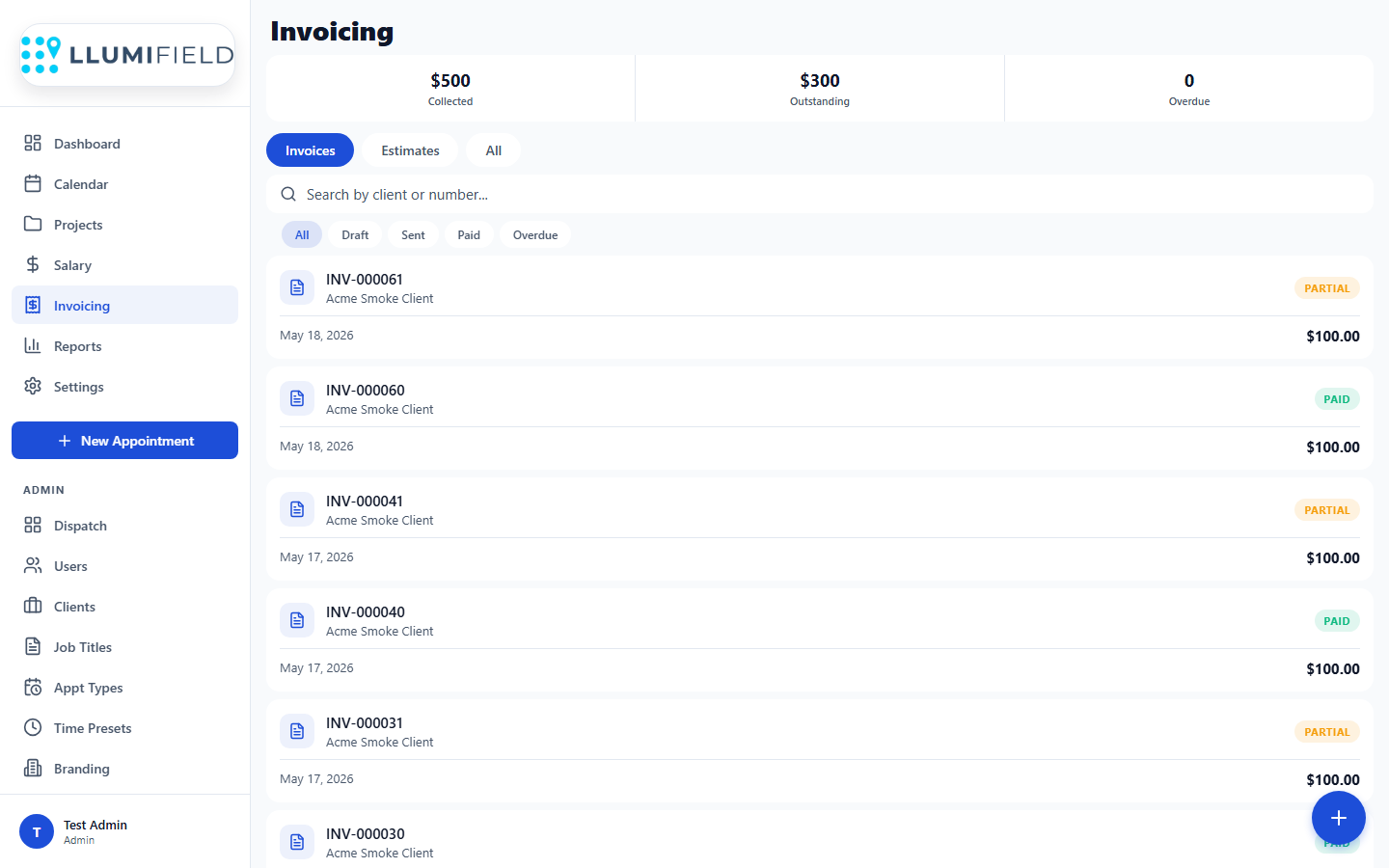This screenshot has width=1389, height=868.
Task: Click the Job Titles document icon
Action: click(33, 646)
